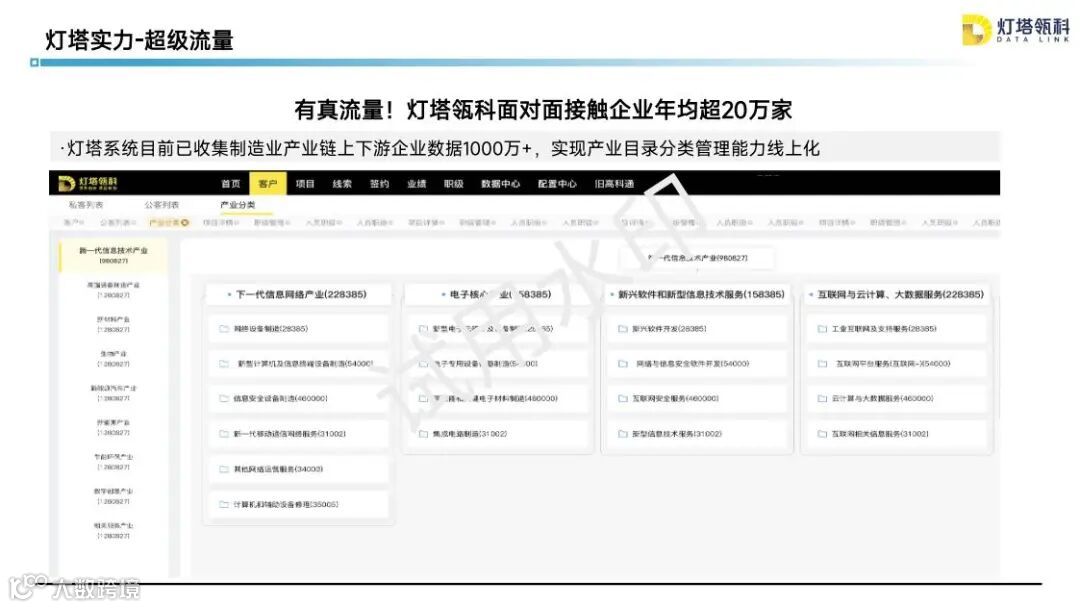Open the 职级 menu
The width and height of the screenshot is (1080, 608).
[x=454, y=184]
